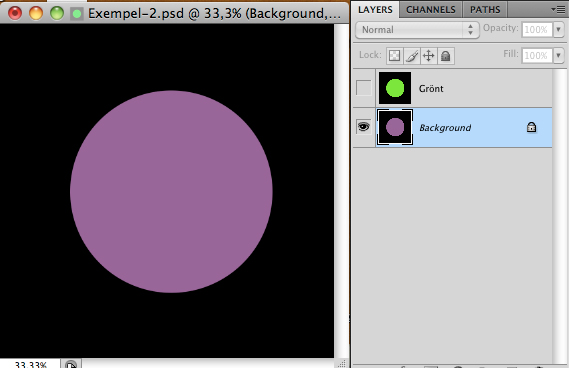This screenshot has height=368, width=569.
Task: Click the document proxy icon in title bar
Action: coord(77,14)
